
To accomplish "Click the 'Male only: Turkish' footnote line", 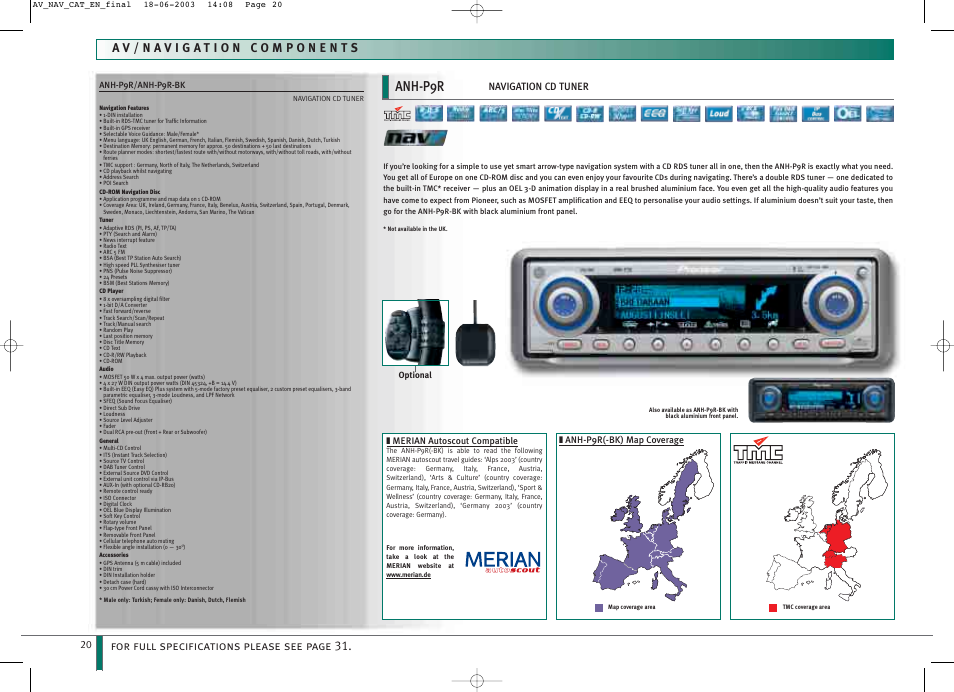I will (173, 600).
